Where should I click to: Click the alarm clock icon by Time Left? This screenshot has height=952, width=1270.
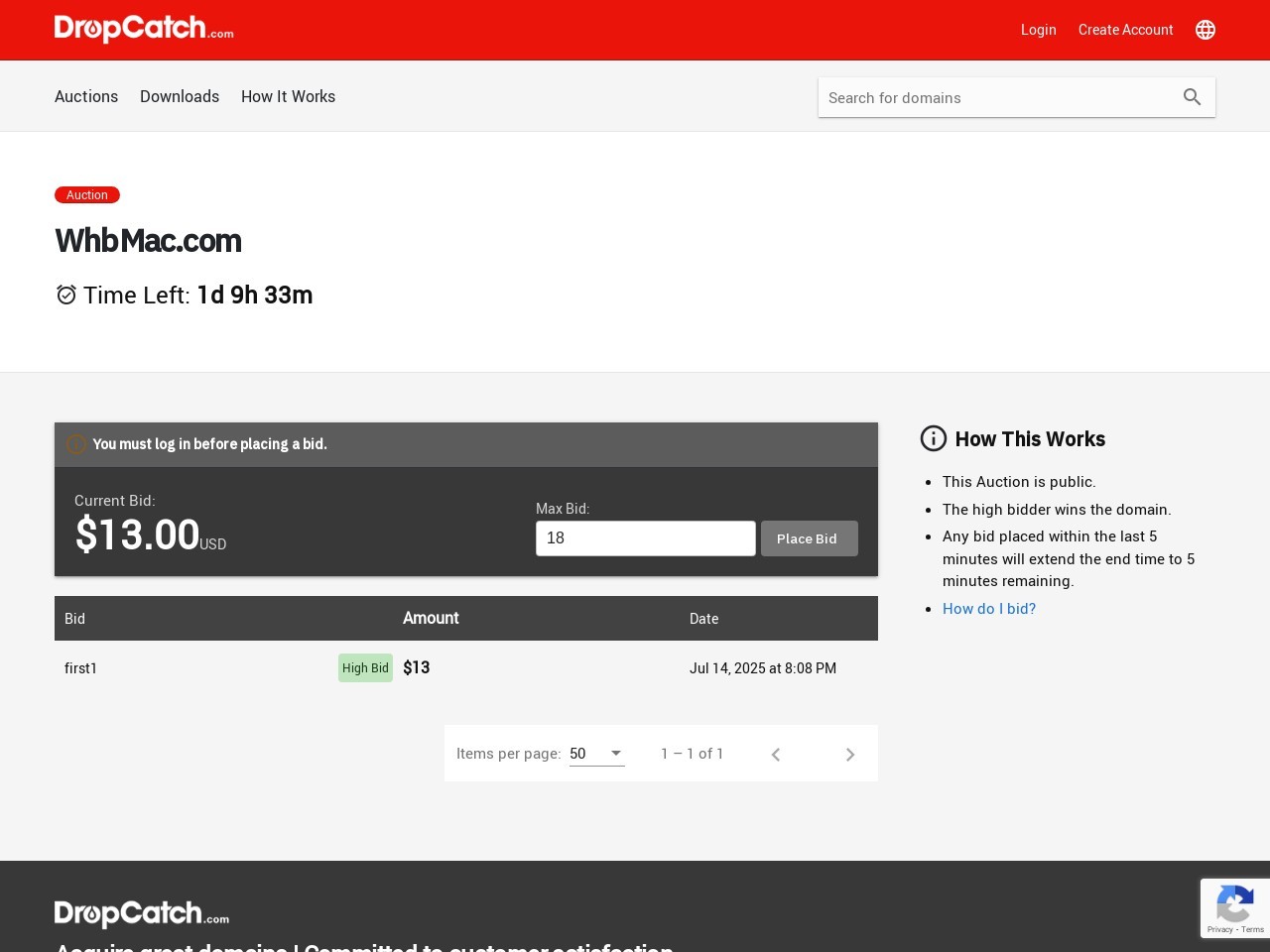coord(66,295)
